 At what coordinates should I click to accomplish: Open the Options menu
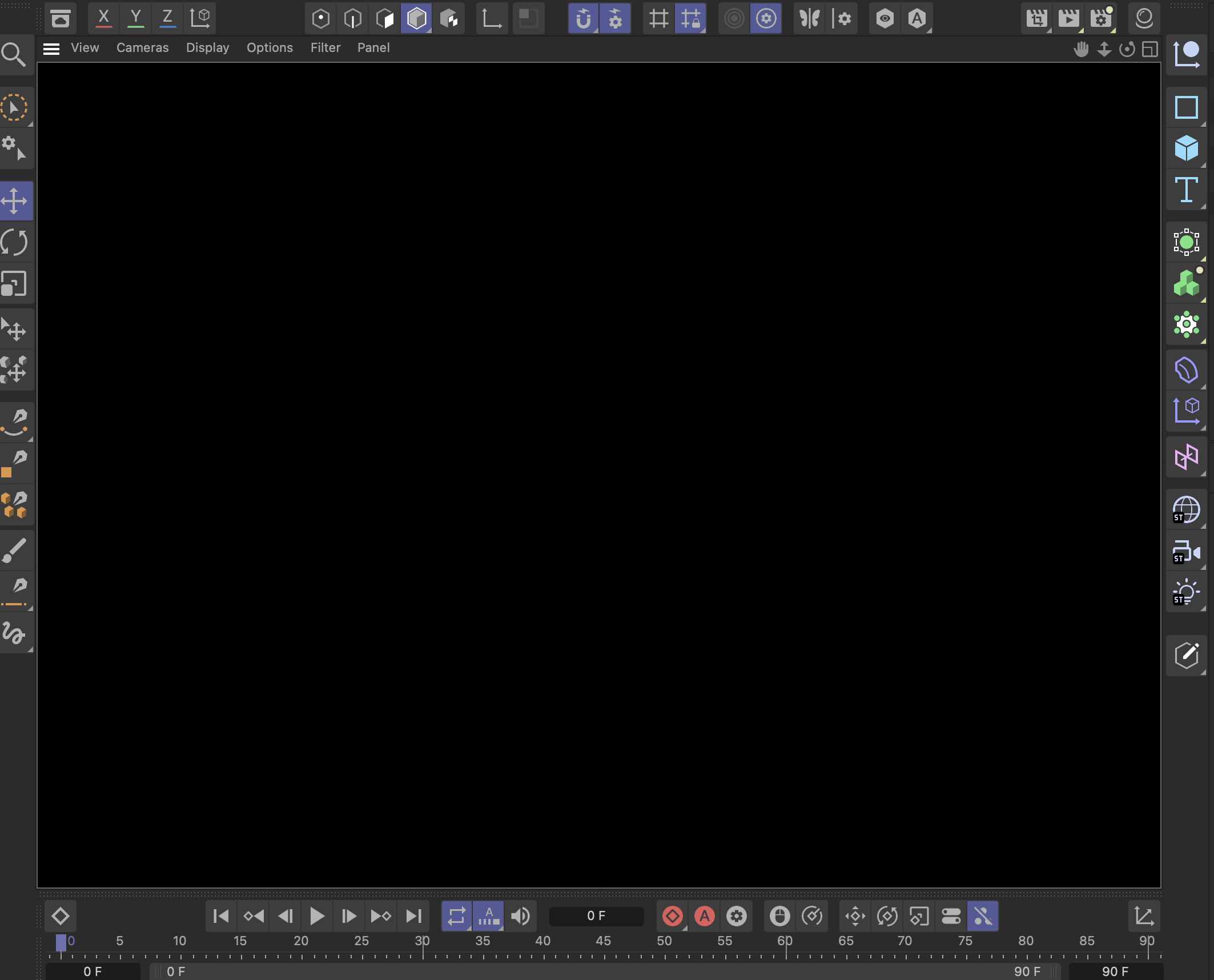[x=270, y=48]
